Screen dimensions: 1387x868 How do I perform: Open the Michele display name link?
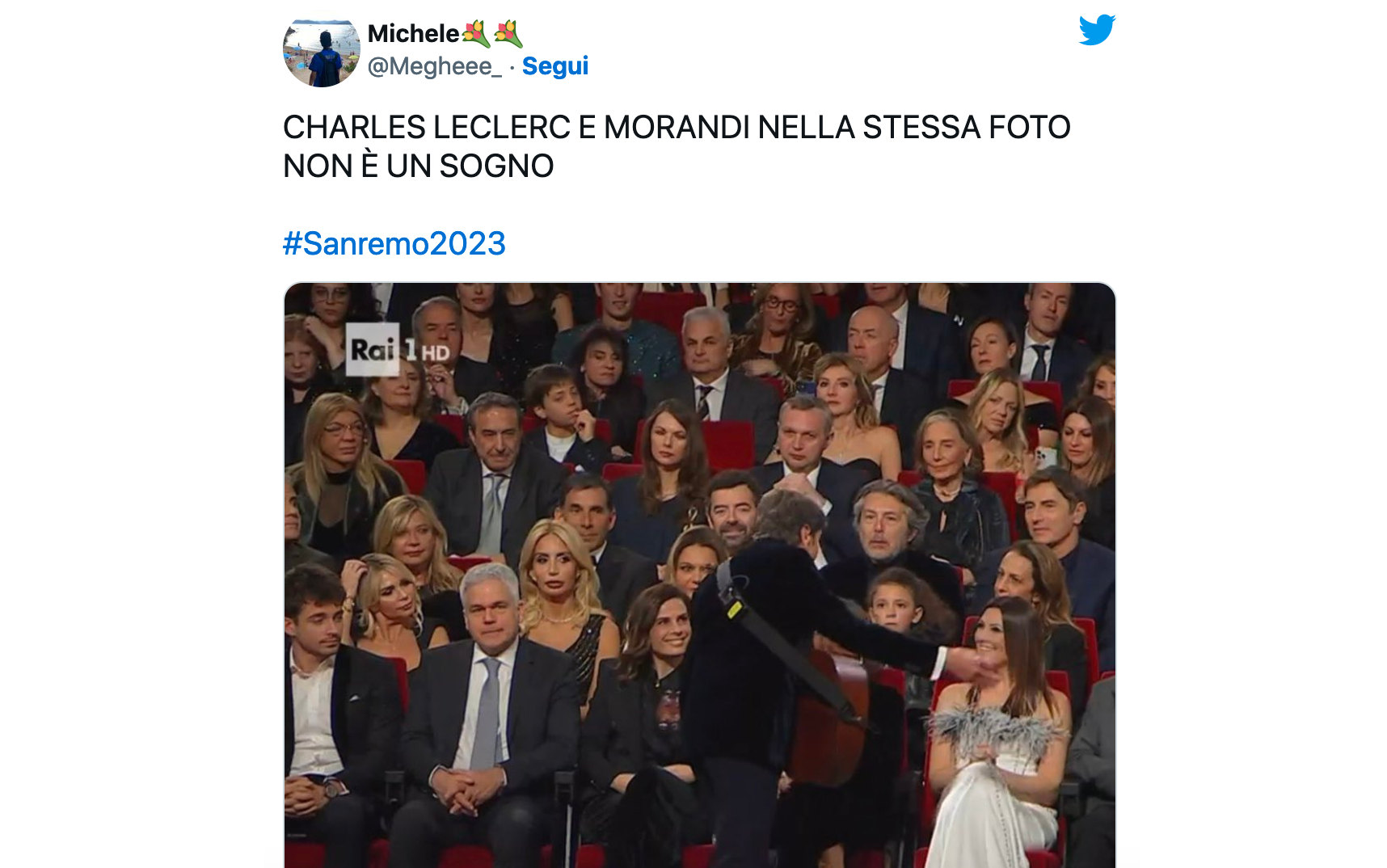pyautogui.click(x=413, y=34)
